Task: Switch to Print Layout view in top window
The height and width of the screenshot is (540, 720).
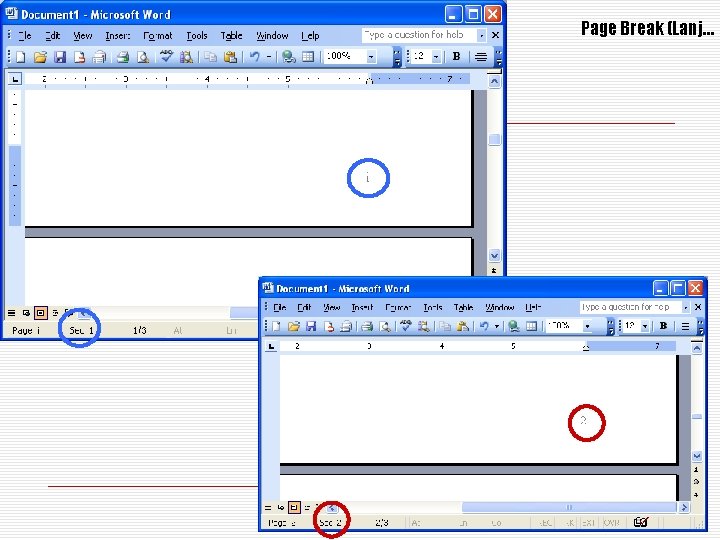Action: coord(40,313)
